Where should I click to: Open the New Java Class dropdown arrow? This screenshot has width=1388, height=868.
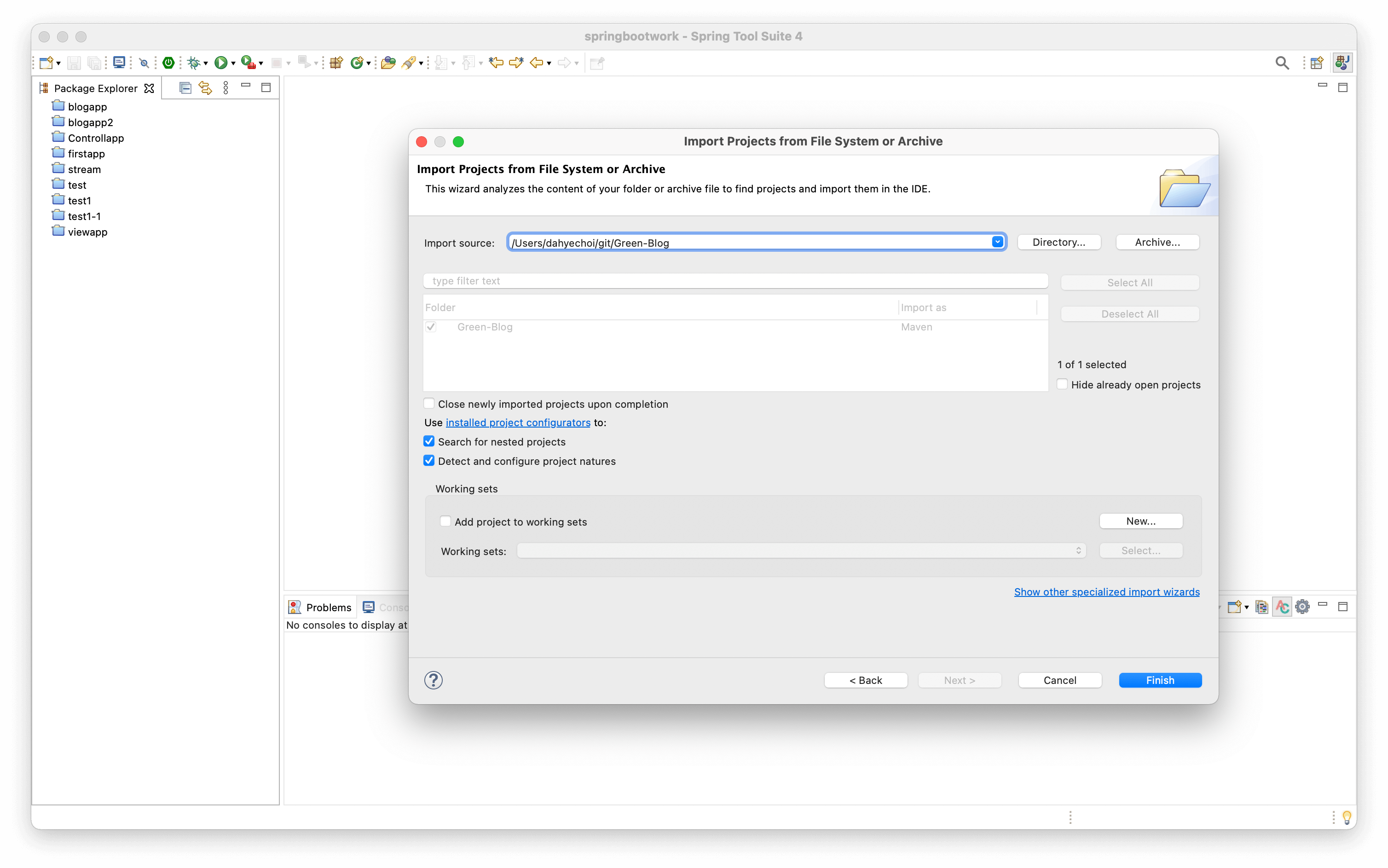[x=369, y=63]
